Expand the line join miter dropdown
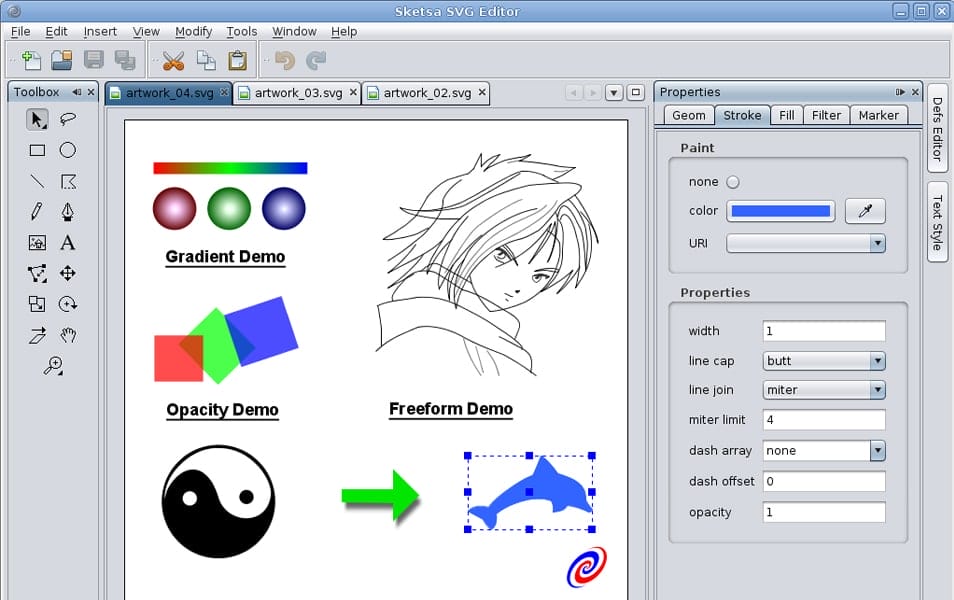Image resolution: width=954 pixels, height=600 pixels. click(878, 390)
